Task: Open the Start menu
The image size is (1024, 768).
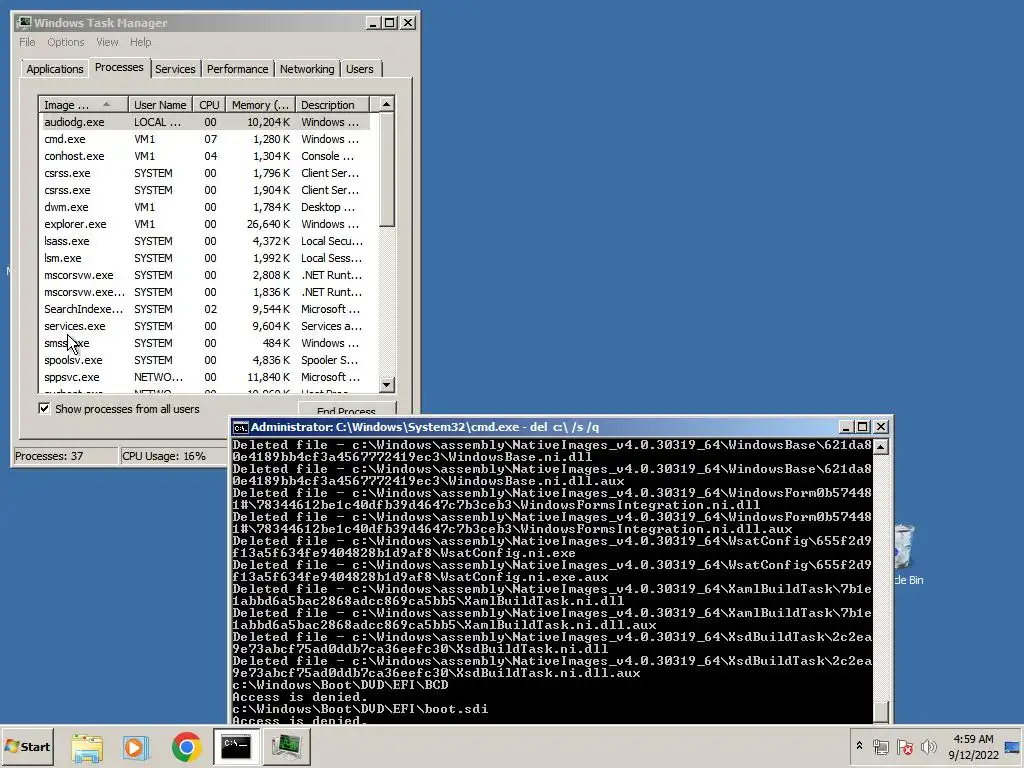Action: click(27, 746)
